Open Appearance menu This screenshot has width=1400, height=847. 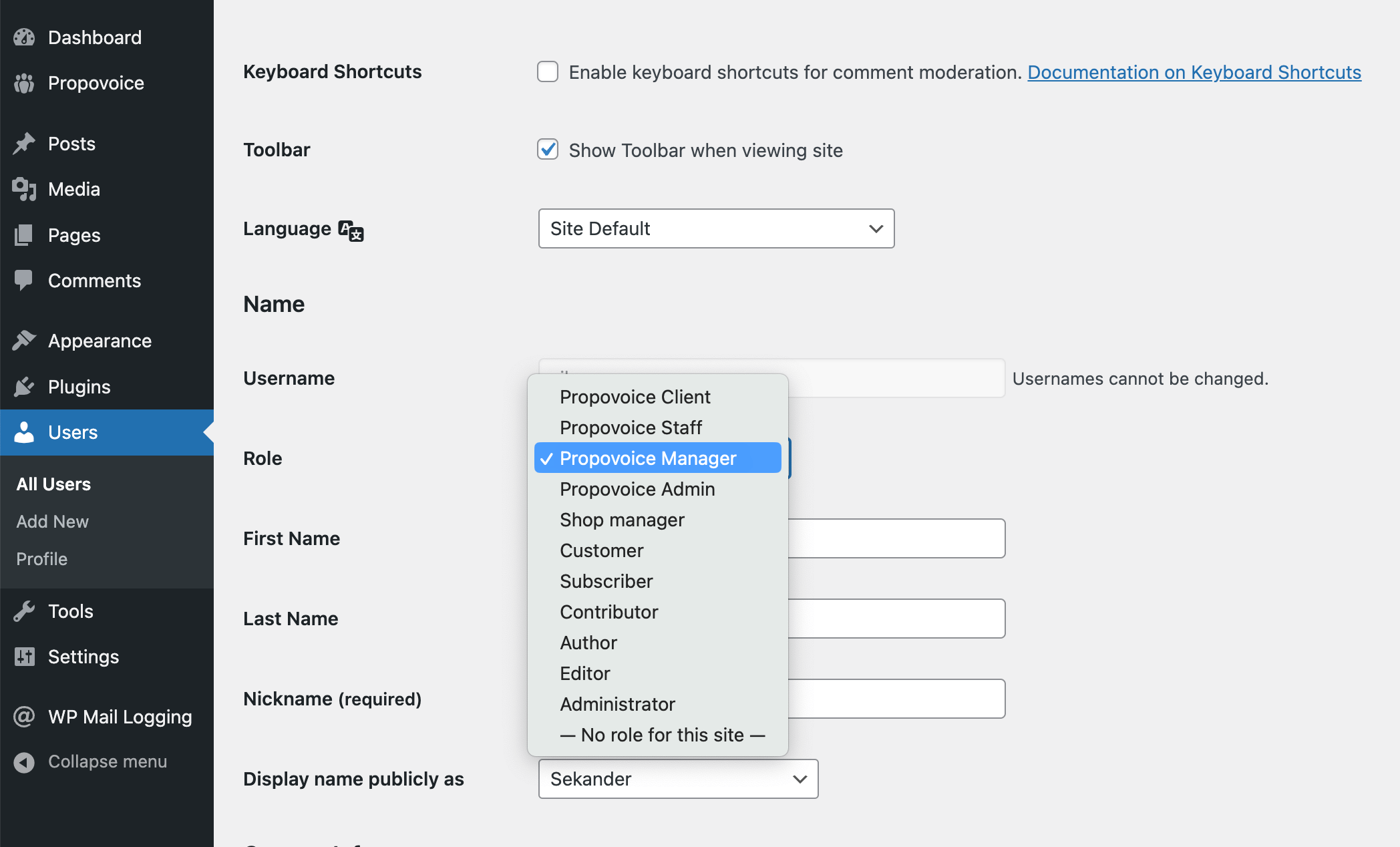point(107,341)
